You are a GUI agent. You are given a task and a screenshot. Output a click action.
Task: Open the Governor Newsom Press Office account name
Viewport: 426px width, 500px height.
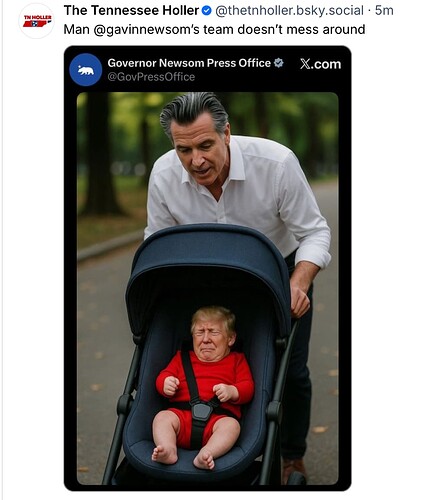click(189, 63)
